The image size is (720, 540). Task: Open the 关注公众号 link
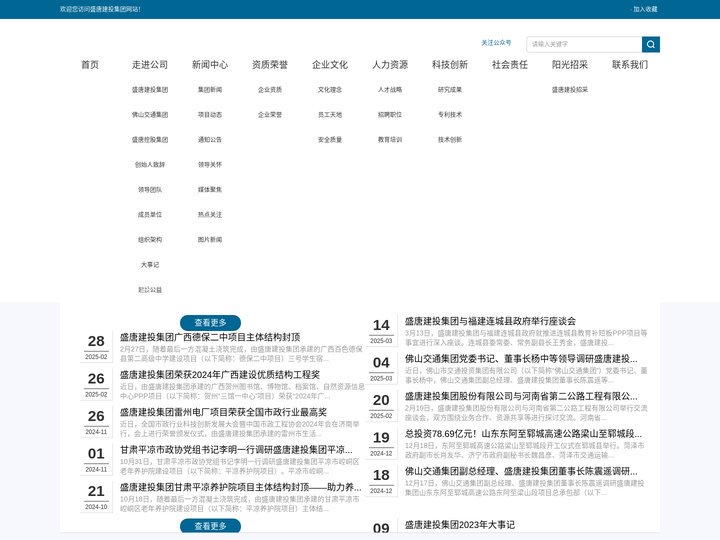pos(496,43)
